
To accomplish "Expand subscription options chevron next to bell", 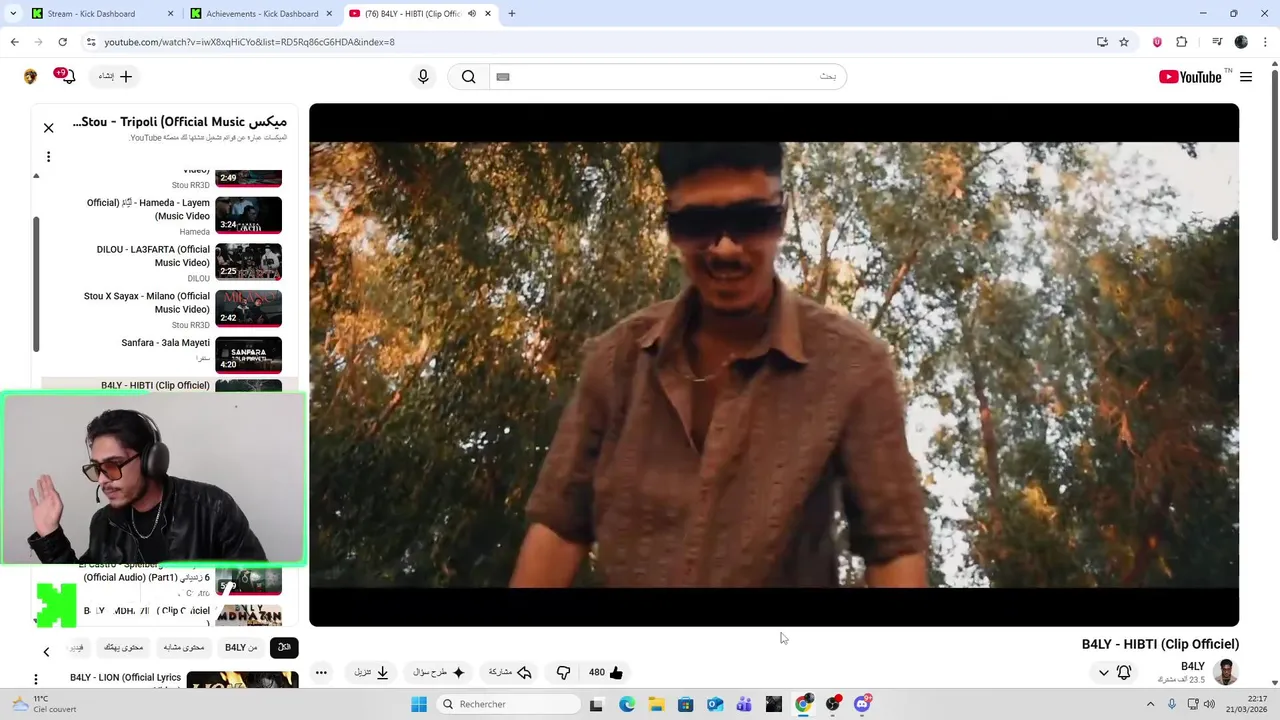I will tap(1103, 673).
